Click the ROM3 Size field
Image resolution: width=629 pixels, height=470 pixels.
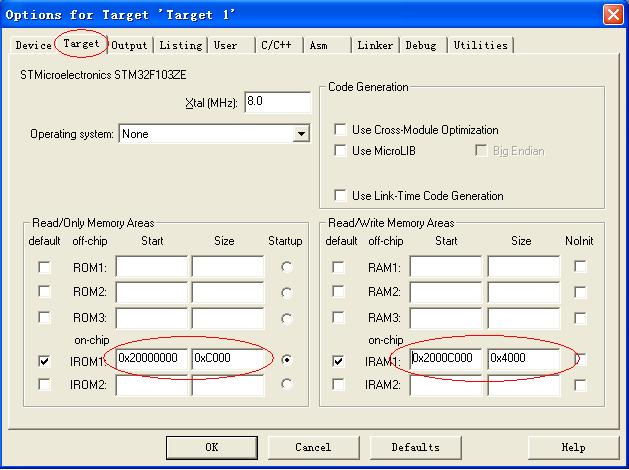pyautogui.click(x=228, y=318)
